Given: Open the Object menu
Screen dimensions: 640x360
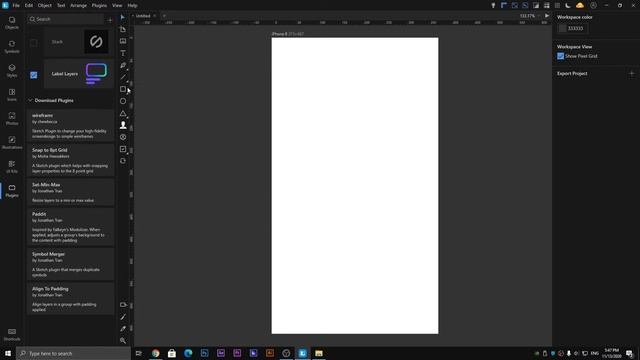Looking at the screenshot, I should pos(44,5).
